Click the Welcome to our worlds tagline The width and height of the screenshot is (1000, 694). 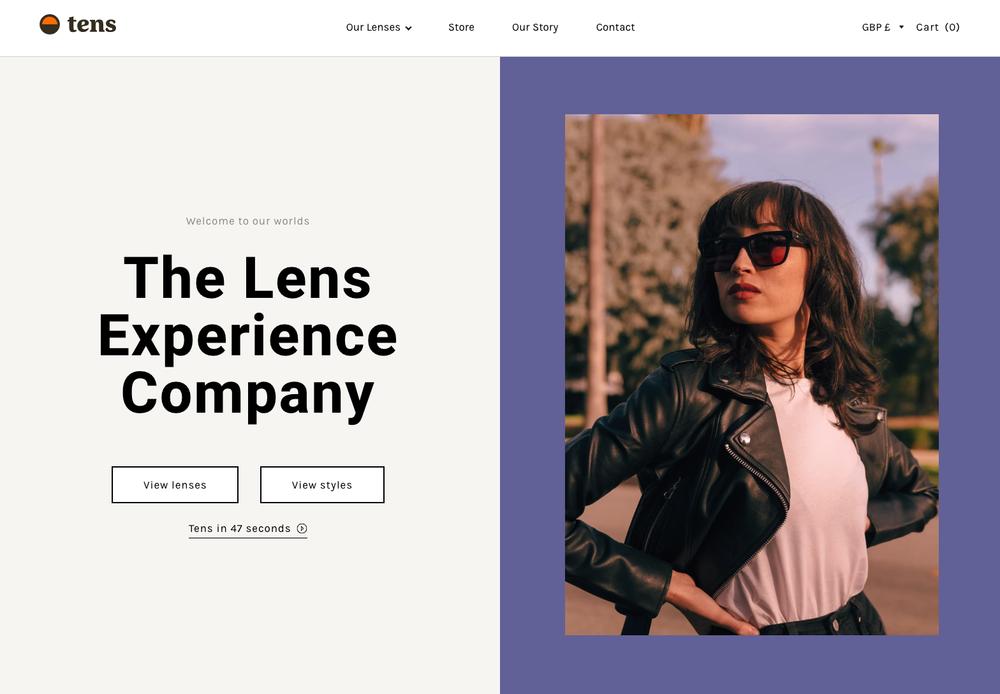click(247, 221)
